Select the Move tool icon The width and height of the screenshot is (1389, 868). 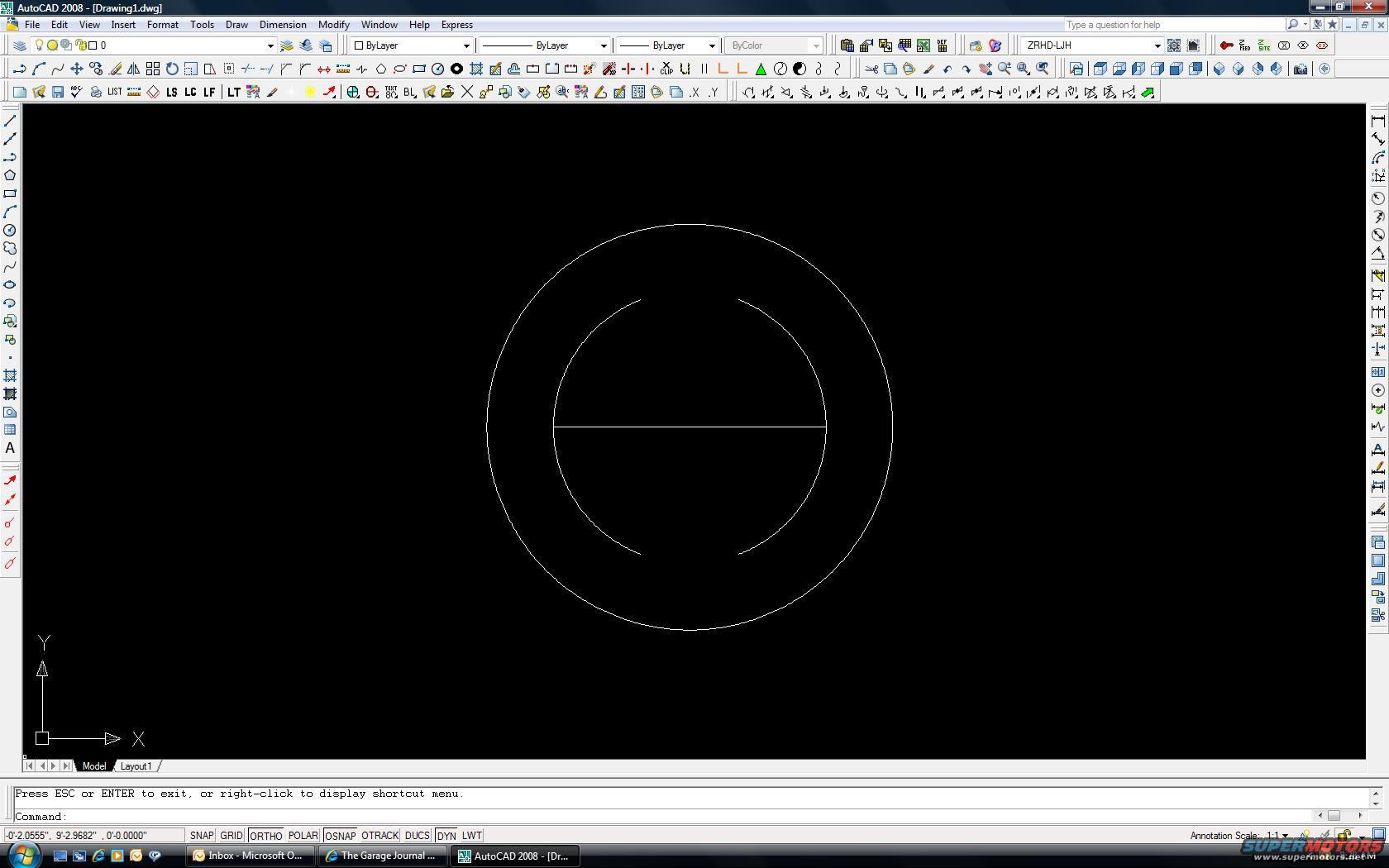tap(76, 69)
